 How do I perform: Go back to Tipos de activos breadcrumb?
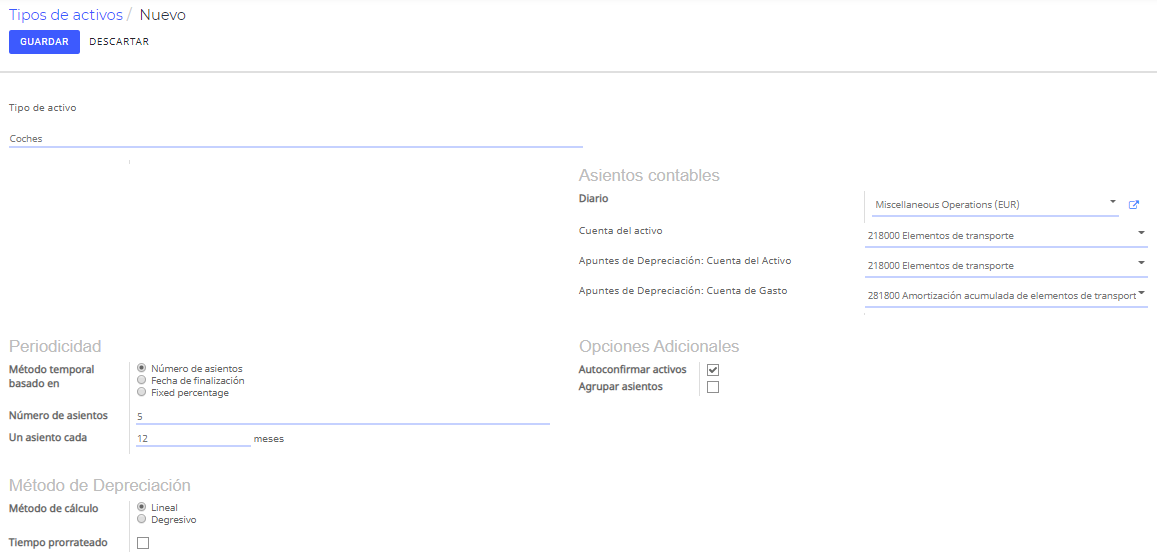(66, 15)
